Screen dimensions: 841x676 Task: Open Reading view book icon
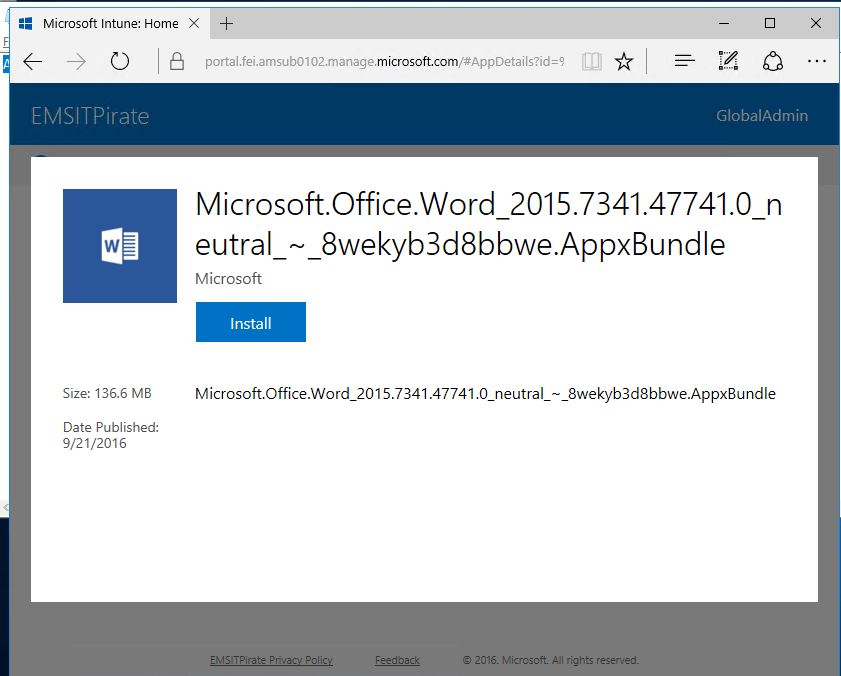point(592,62)
